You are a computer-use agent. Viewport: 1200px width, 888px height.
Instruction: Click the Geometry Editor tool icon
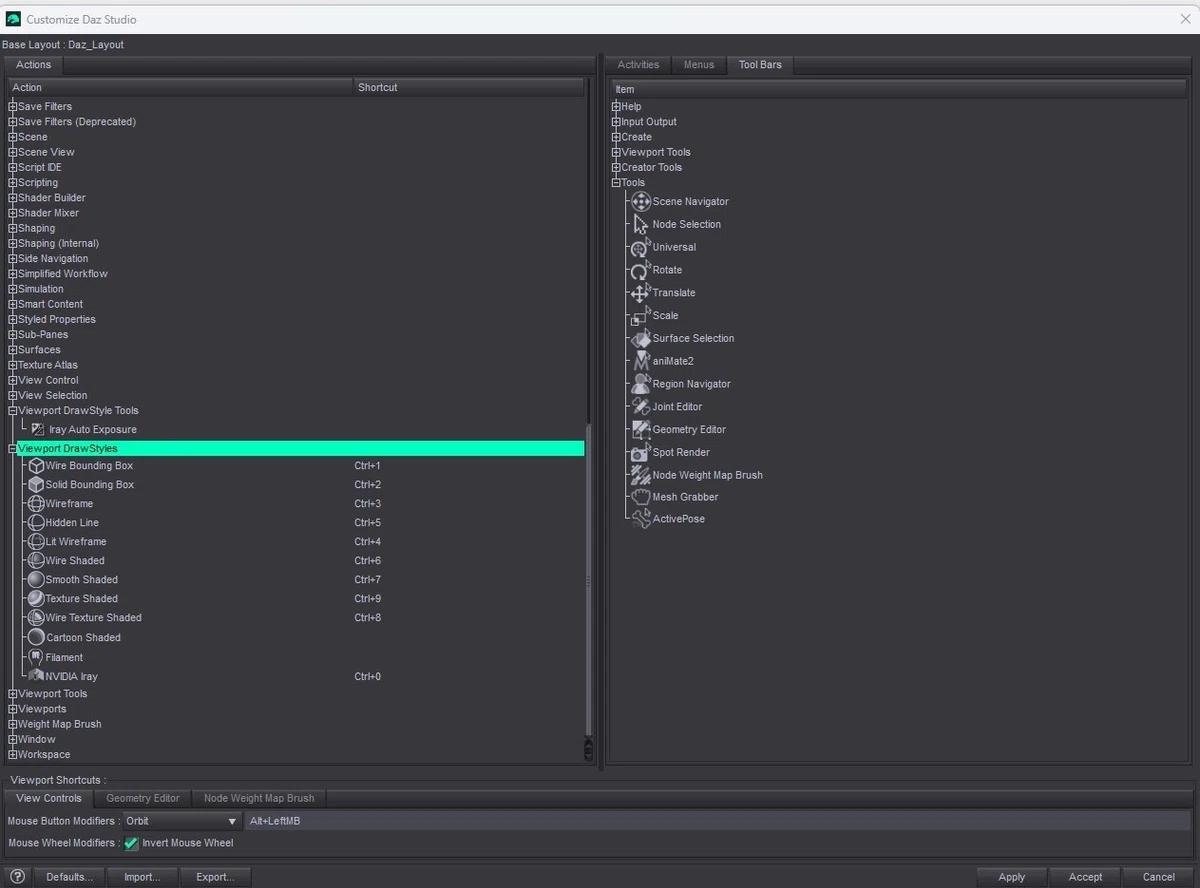tap(641, 429)
